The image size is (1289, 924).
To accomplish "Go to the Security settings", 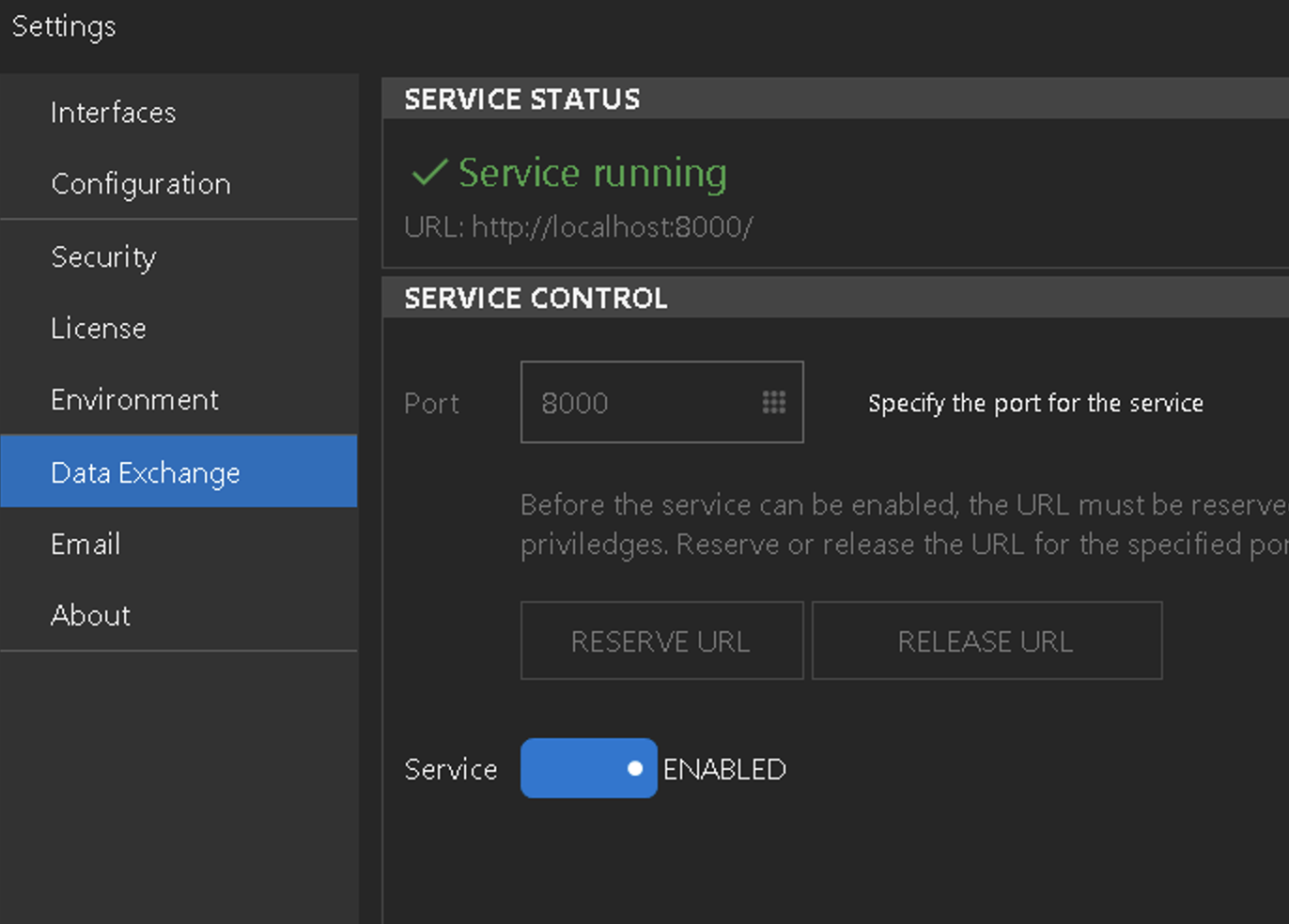I will [179, 256].
